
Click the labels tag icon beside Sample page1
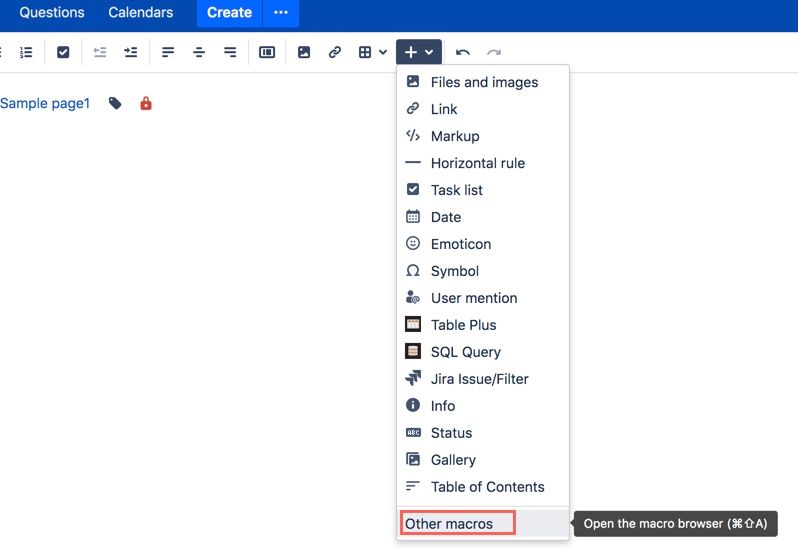coord(115,103)
